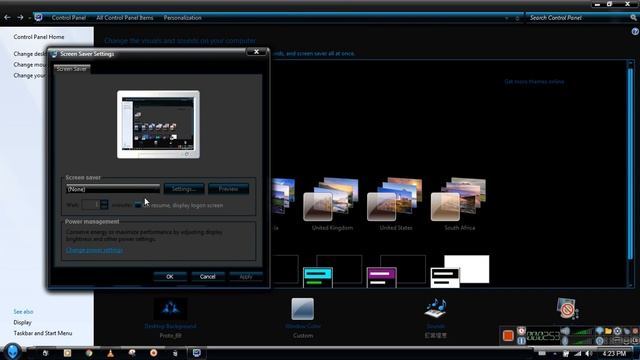
Task: Adjust the Wait minutes spinner arrows
Action: click(x=104, y=204)
